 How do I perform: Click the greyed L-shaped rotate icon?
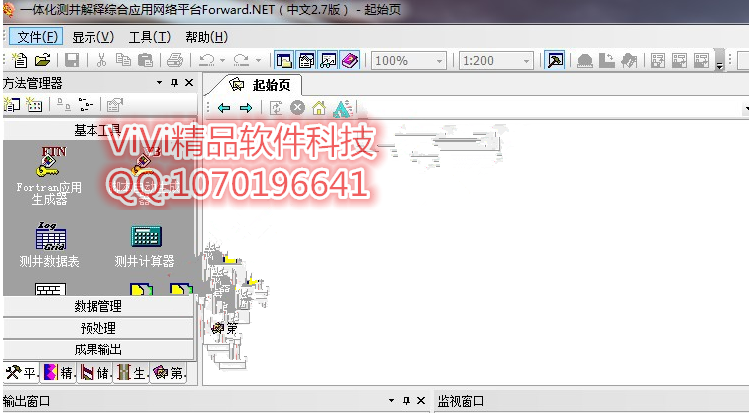pos(607,60)
